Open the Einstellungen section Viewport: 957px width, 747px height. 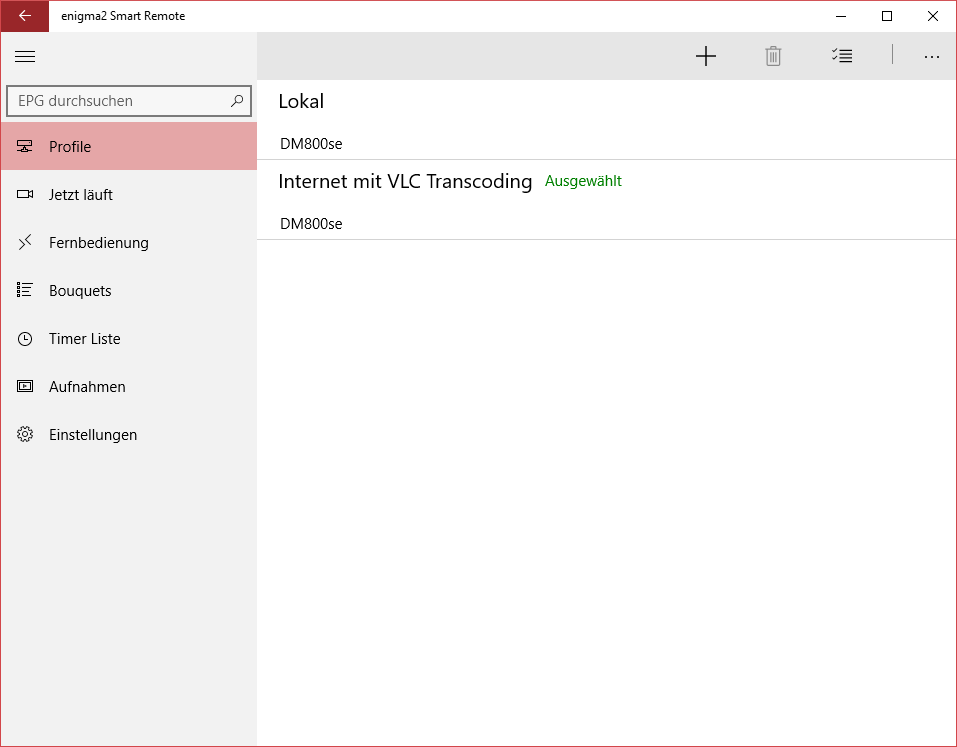click(x=92, y=434)
